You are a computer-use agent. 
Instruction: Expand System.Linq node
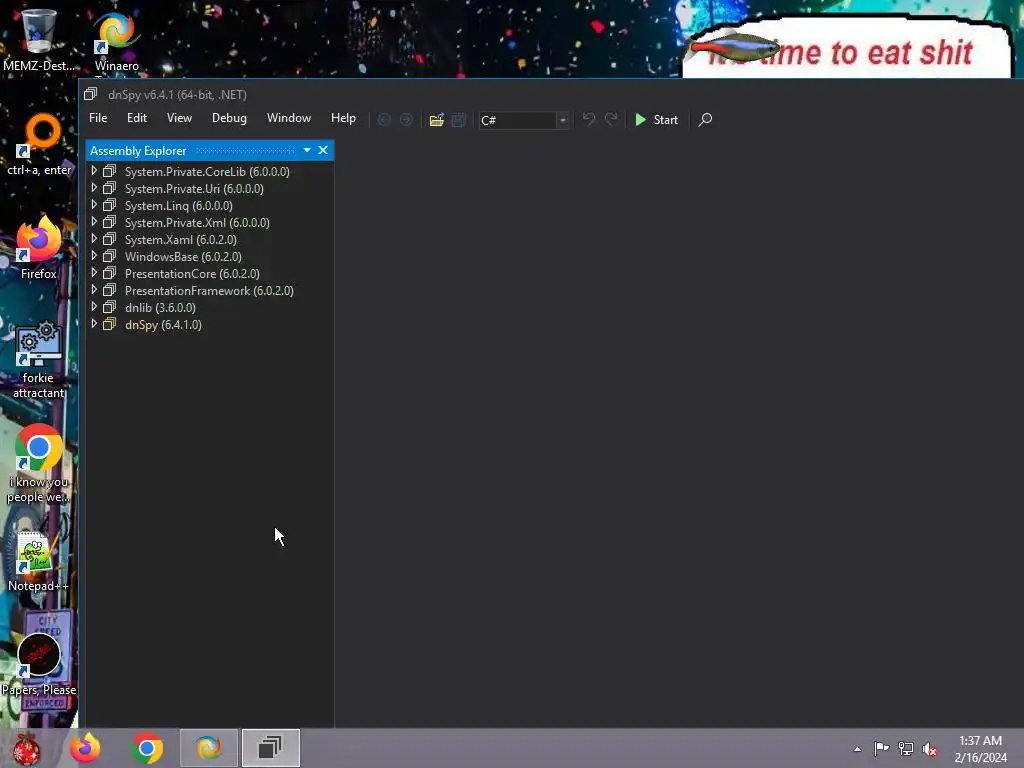tap(94, 204)
